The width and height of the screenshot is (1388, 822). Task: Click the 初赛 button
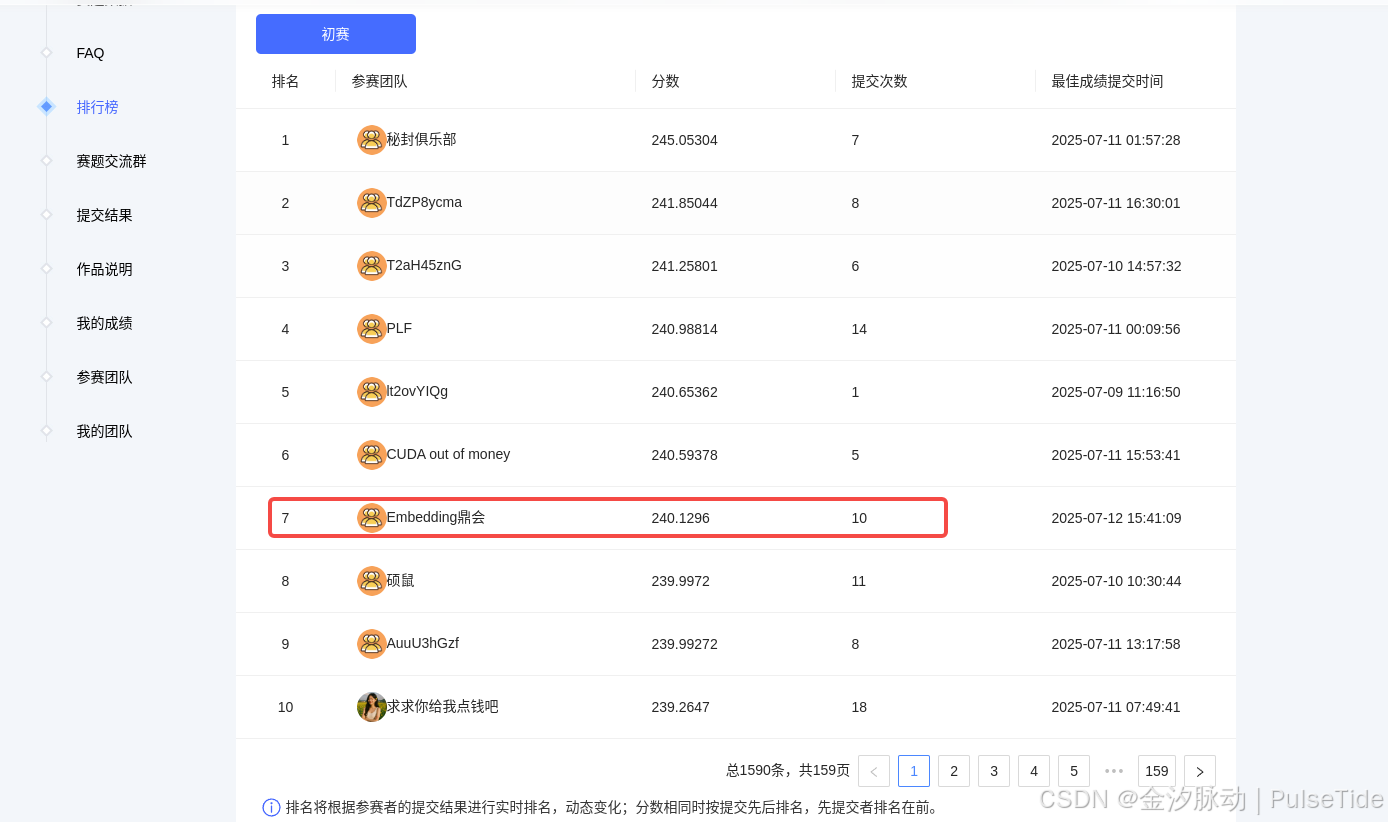(336, 34)
